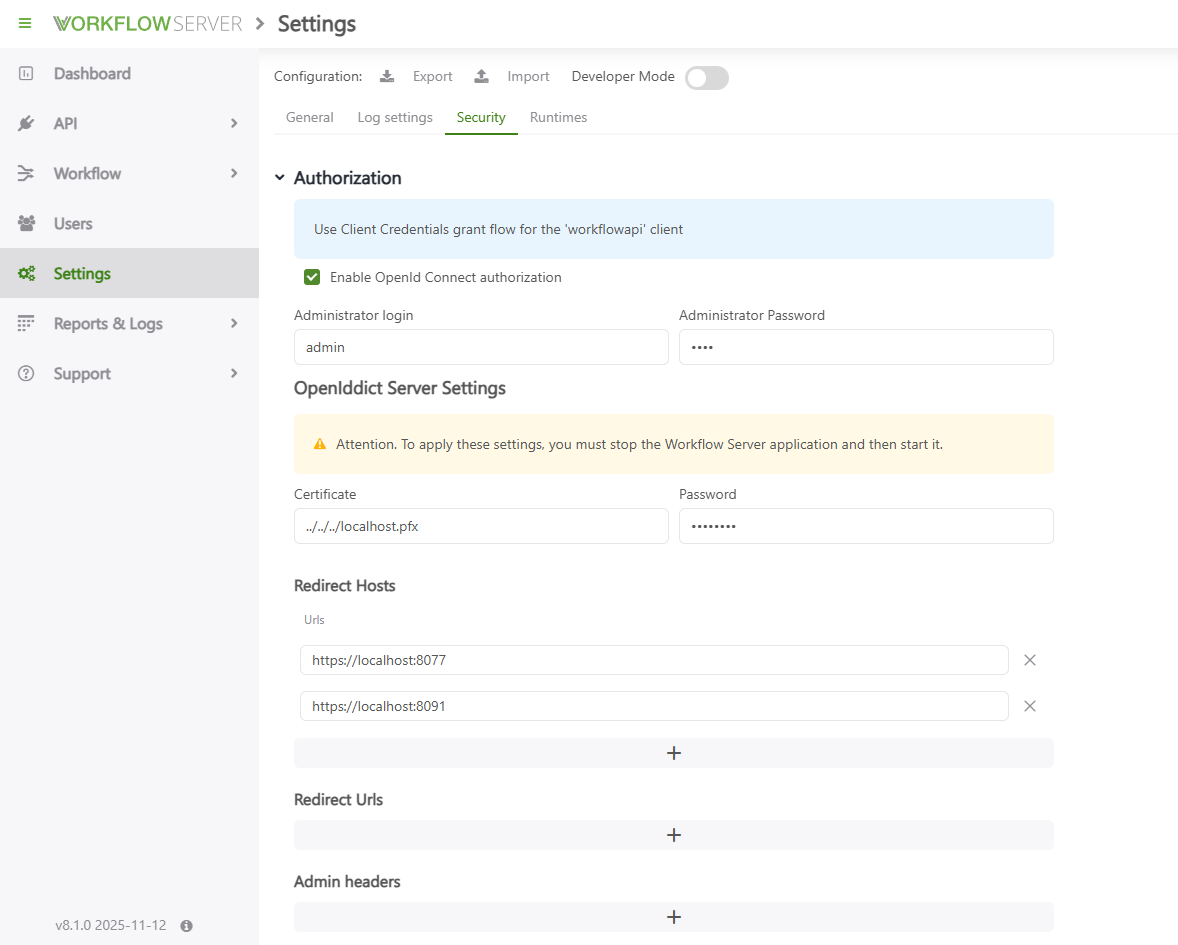Image resolution: width=1178 pixels, height=945 pixels.
Task: Click the Export download icon
Action: point(387,77)
